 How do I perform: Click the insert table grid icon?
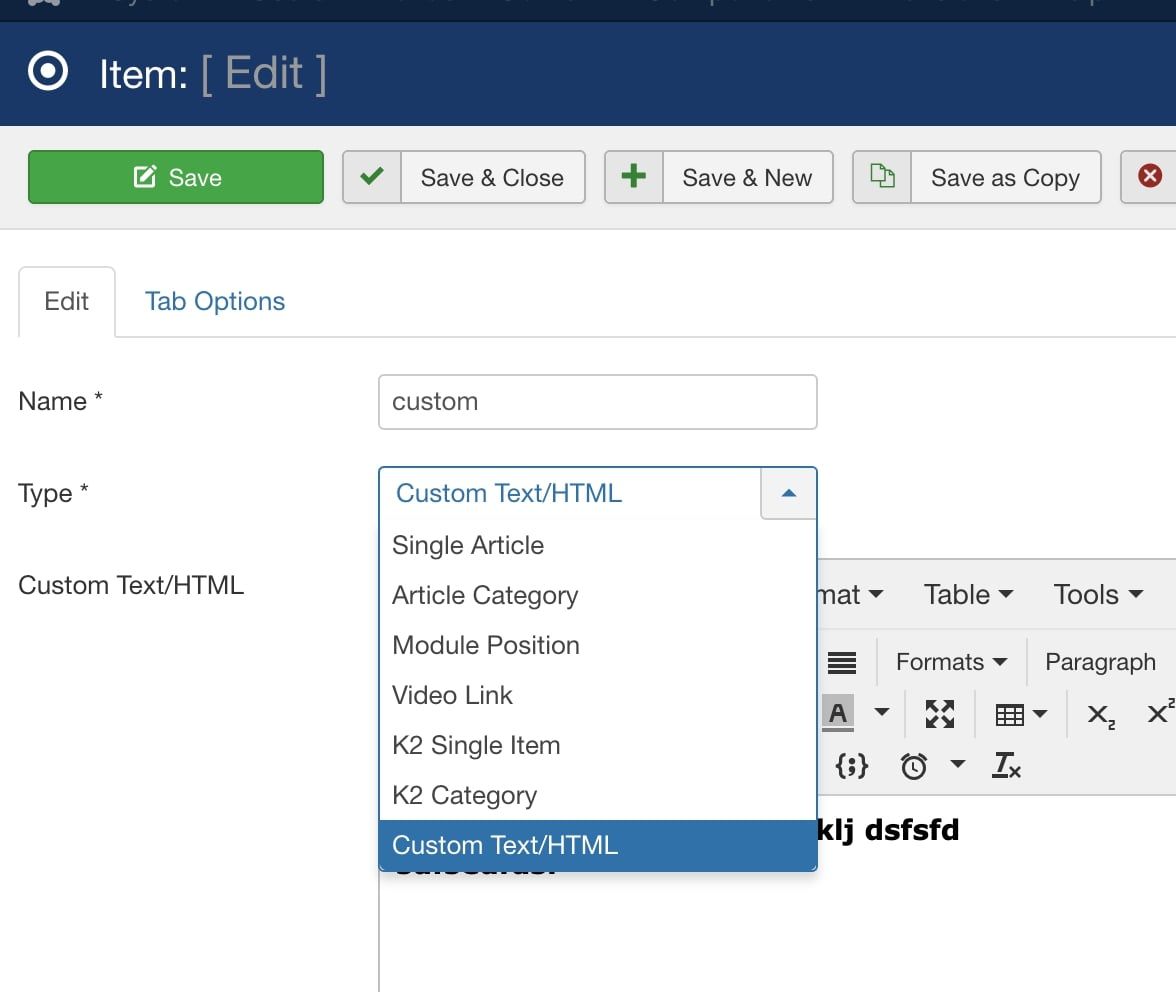click(1010, 715)
